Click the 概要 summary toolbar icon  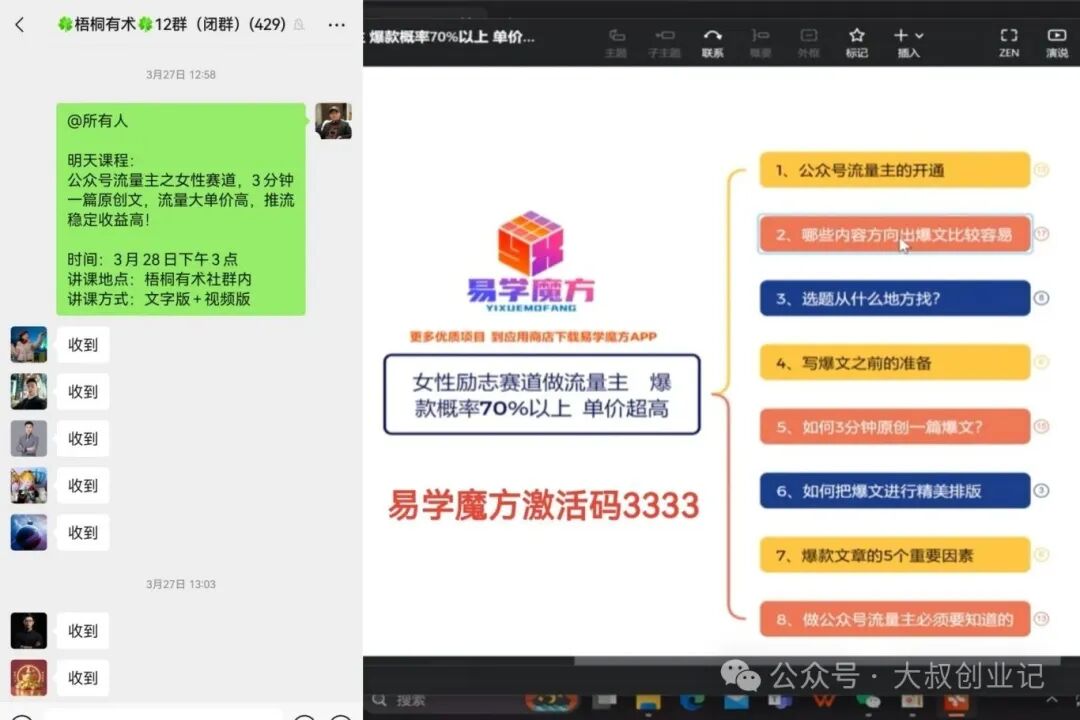[760, 40]
